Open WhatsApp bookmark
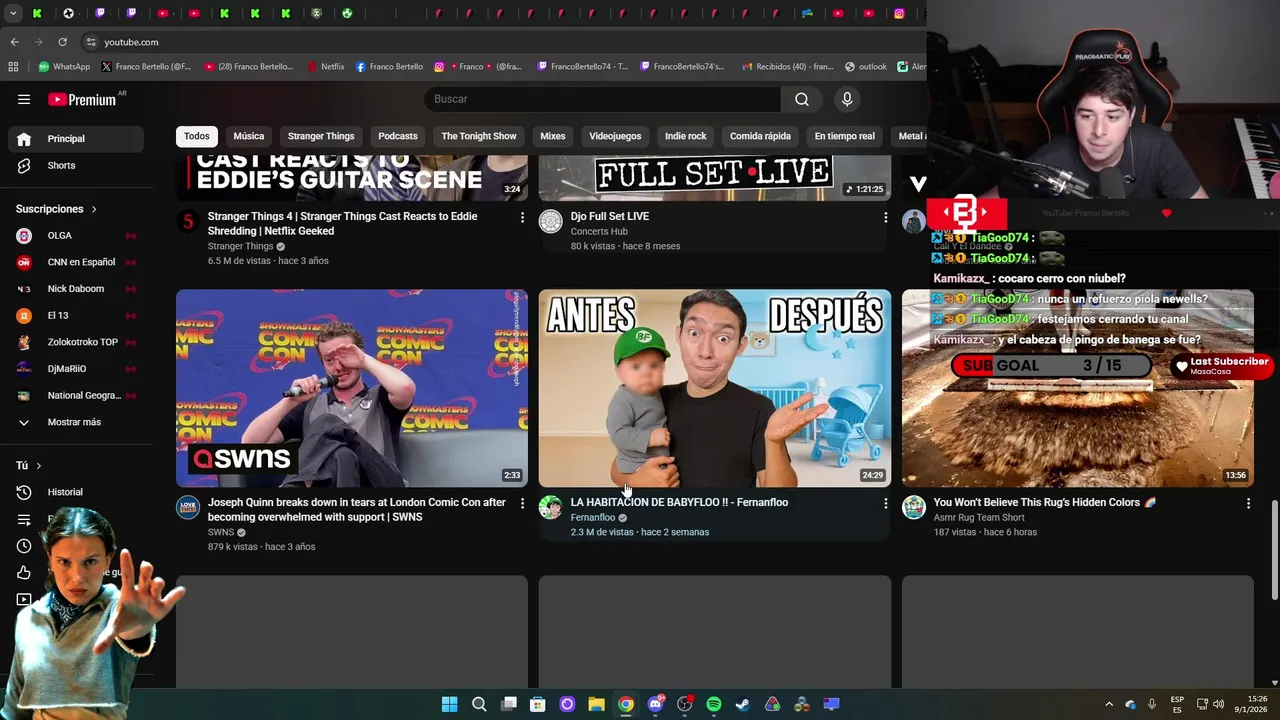 (x=64, y=67)
